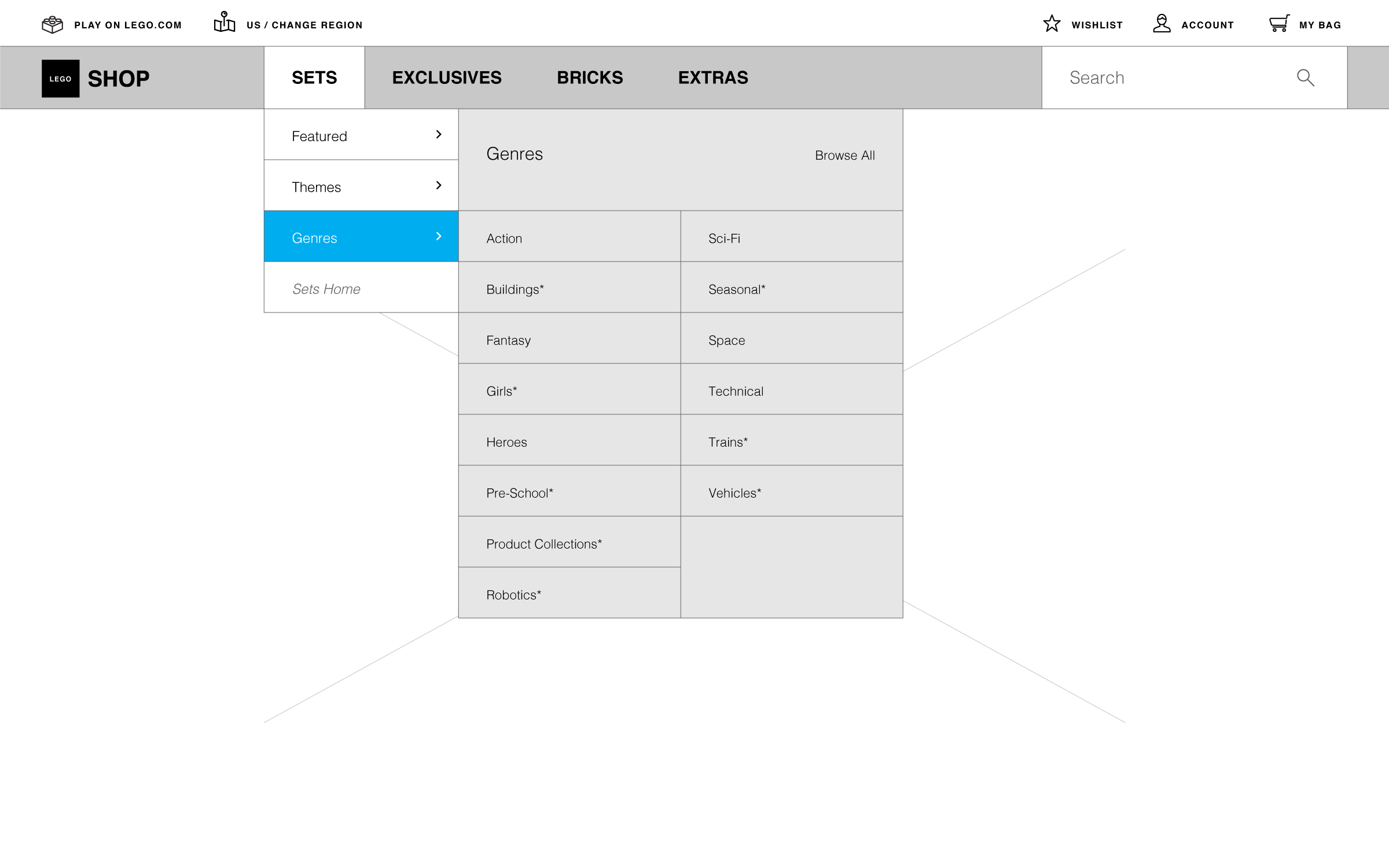Click the Account person icon
Screen dimensions: 1389x868
(x=1161, y=24)
